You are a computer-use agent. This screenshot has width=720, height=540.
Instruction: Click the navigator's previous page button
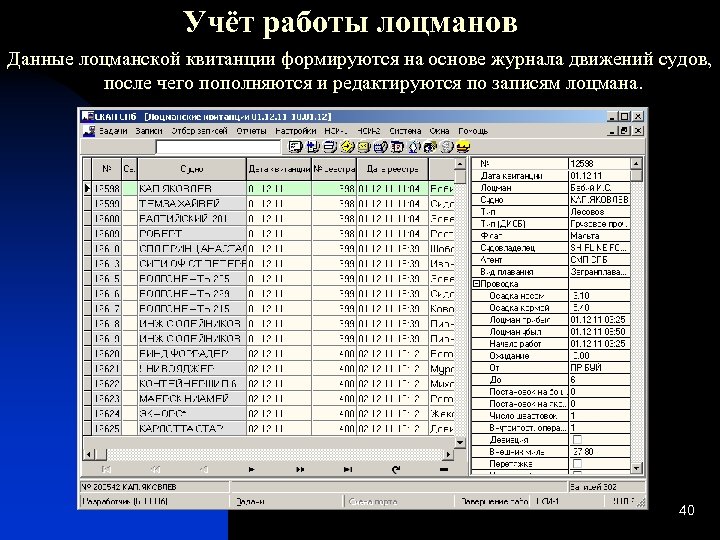coord(155,469)
